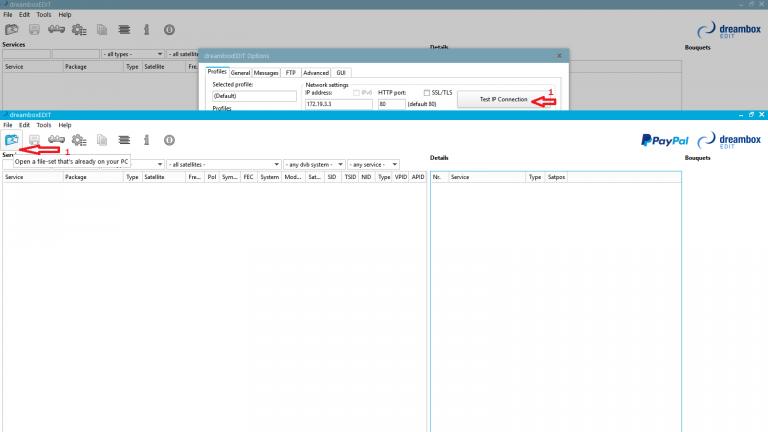Click the save disk icon in lower toolbar

point(34,141)
